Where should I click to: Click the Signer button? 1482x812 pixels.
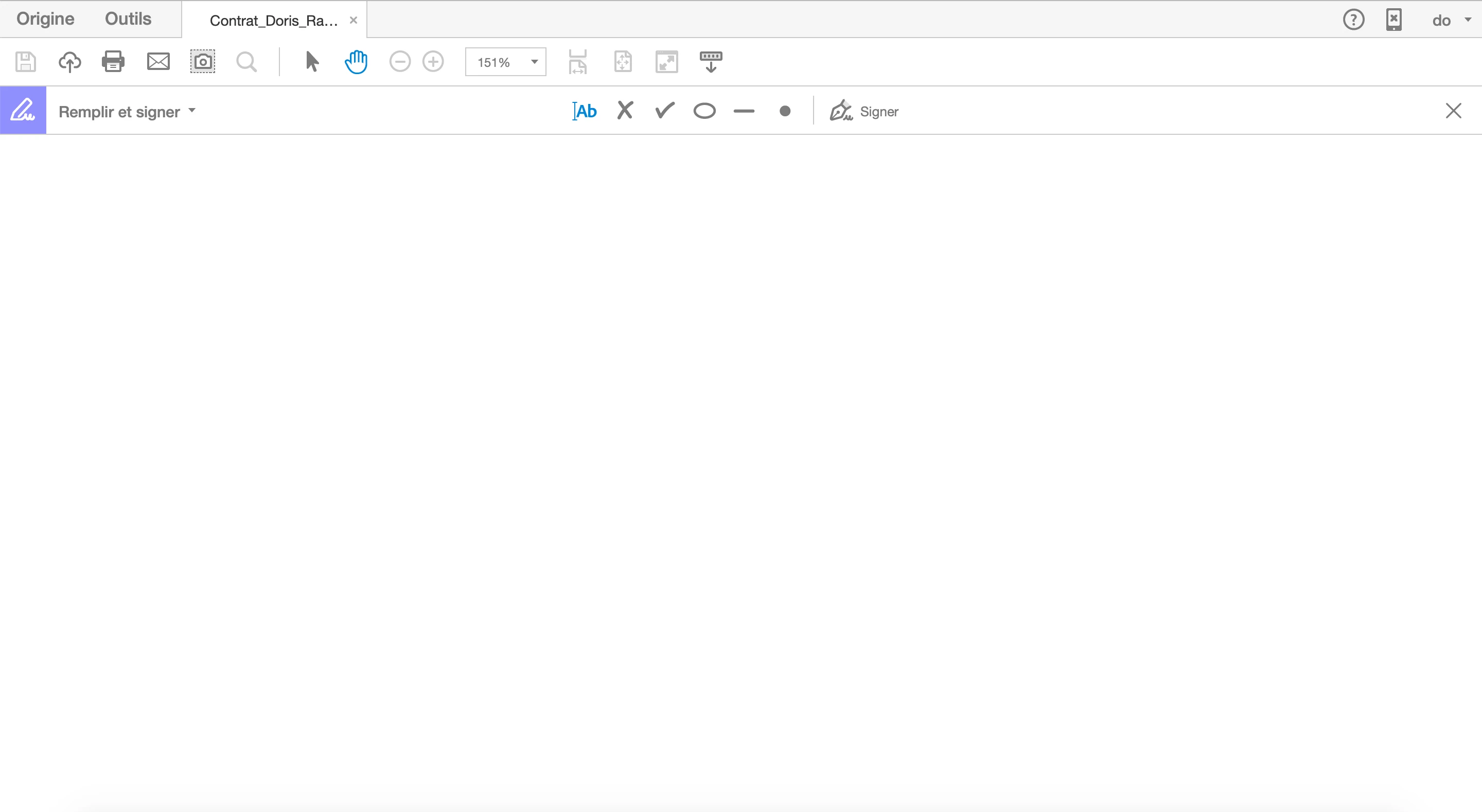pyautogui.click(x=864, y=112)
